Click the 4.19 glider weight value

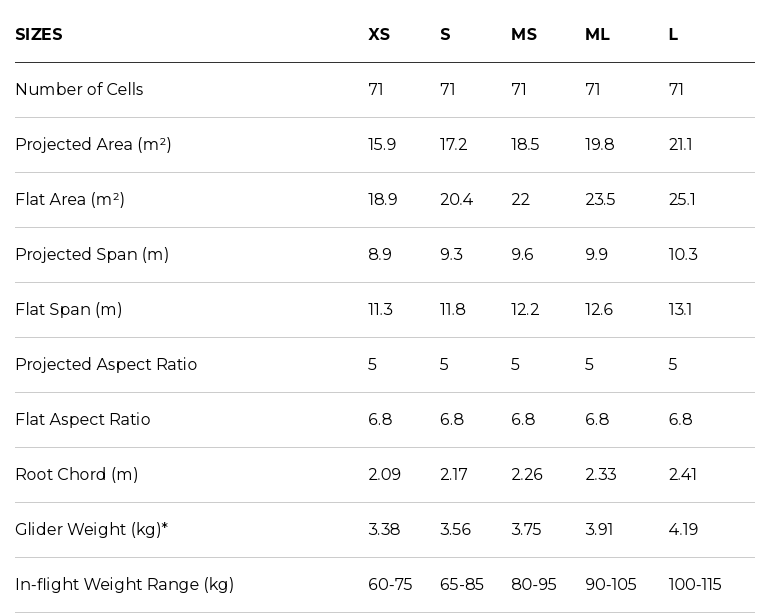(x=683, y=530)
